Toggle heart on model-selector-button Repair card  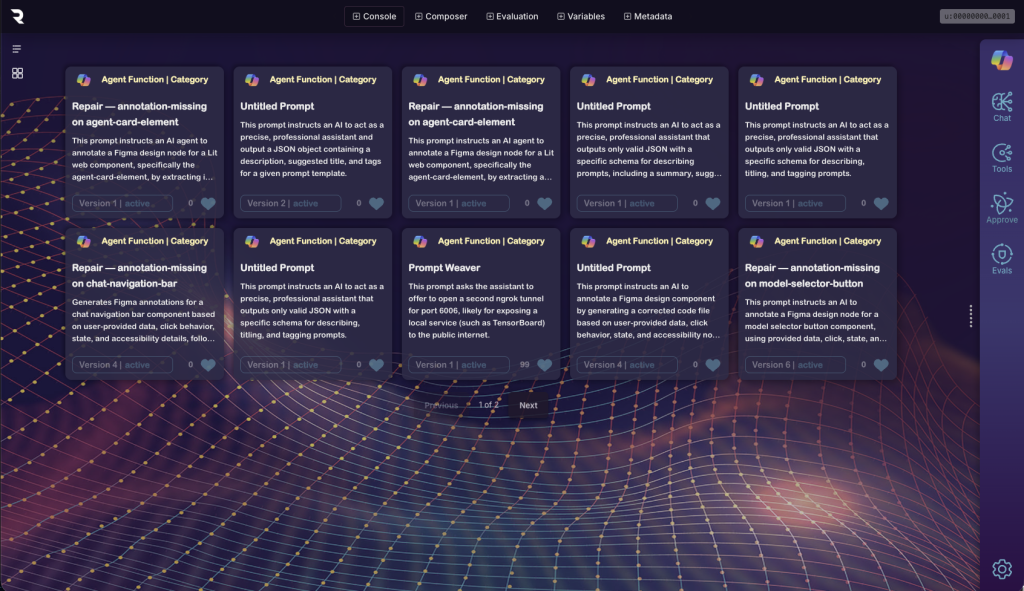(881, 365)
